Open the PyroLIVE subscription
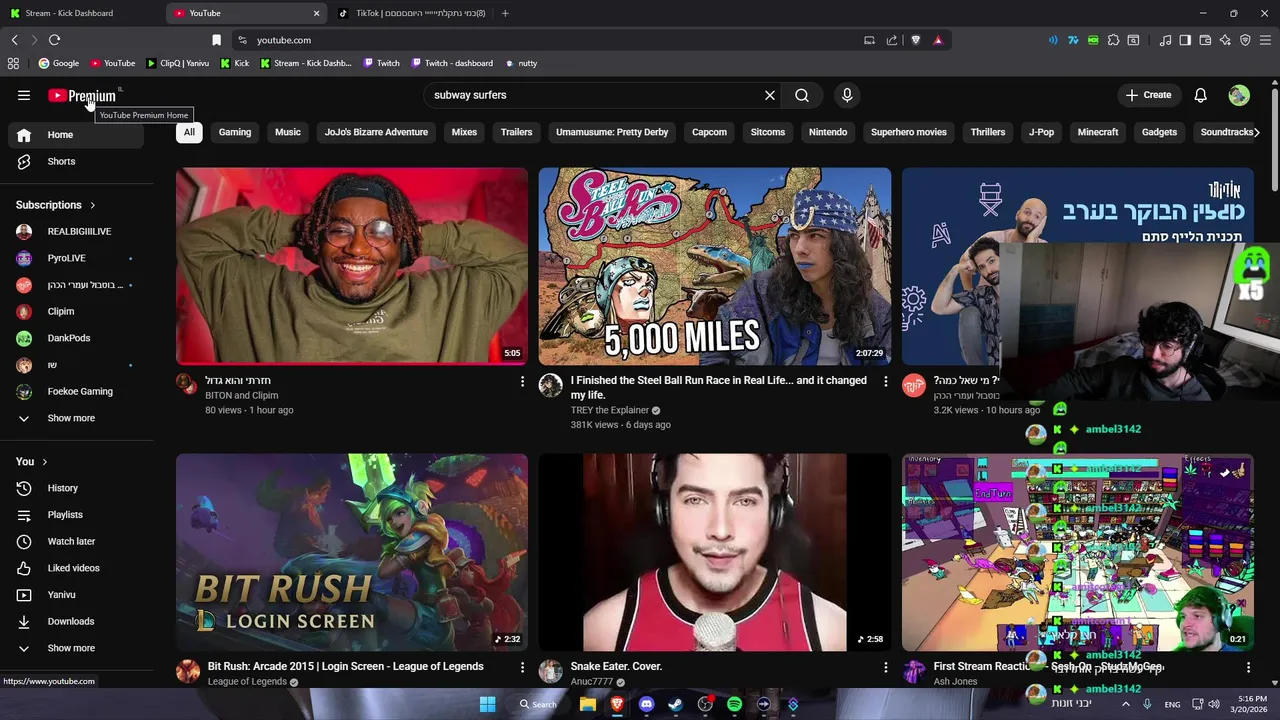Image resolution: width=1280 pixels, height=720 pixels. click(76, 258)
